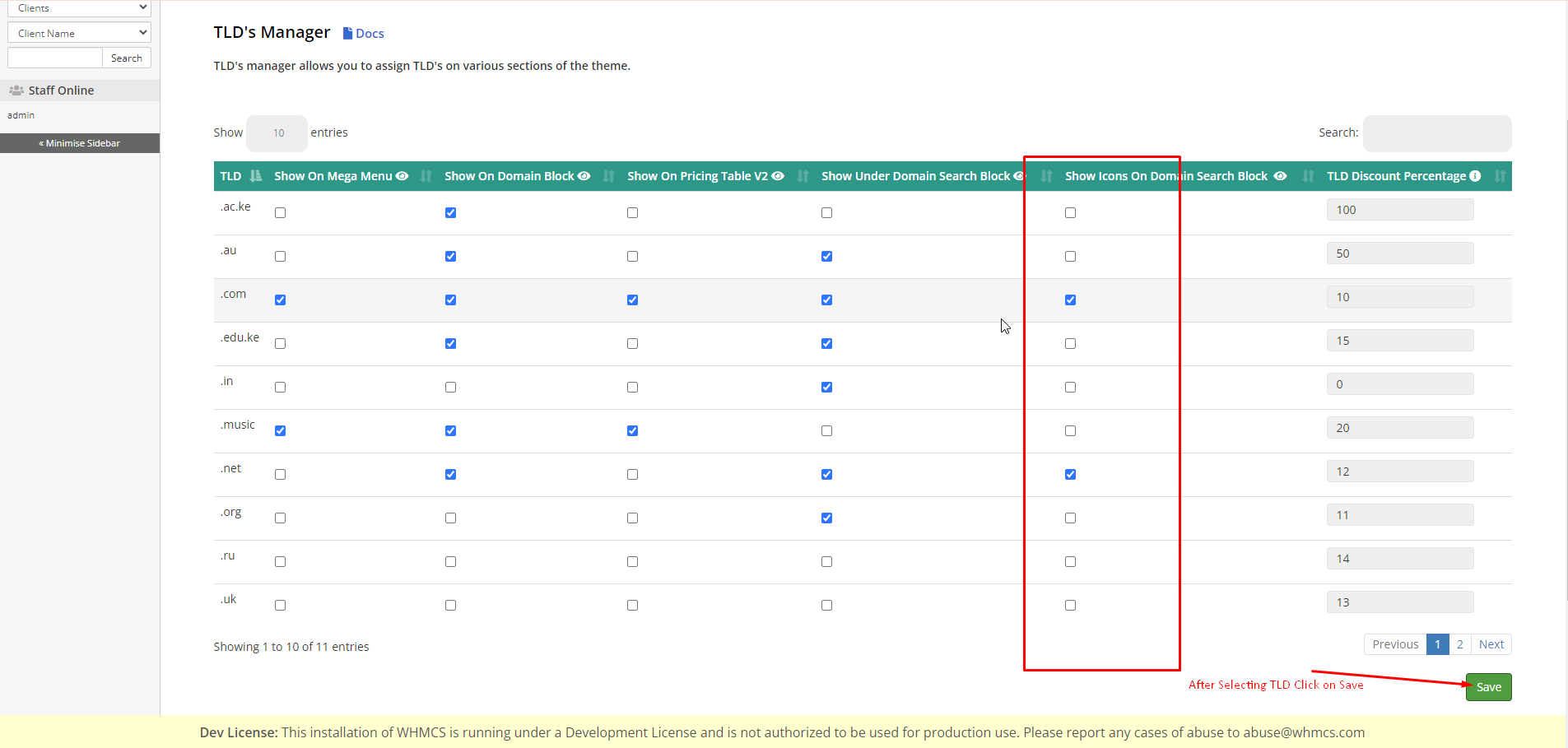
Task: Click the .au discount percentage field
Action: [1399, 253]
